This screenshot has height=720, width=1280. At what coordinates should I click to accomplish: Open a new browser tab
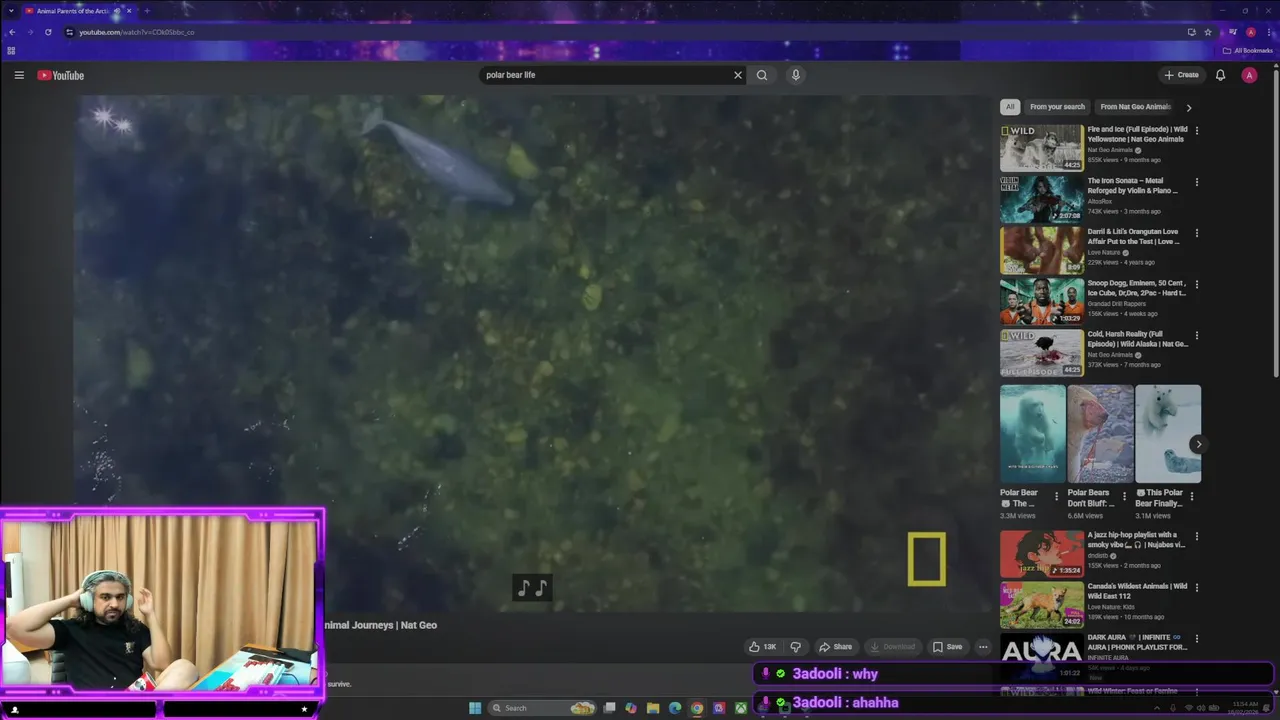[x=146, y=11]
